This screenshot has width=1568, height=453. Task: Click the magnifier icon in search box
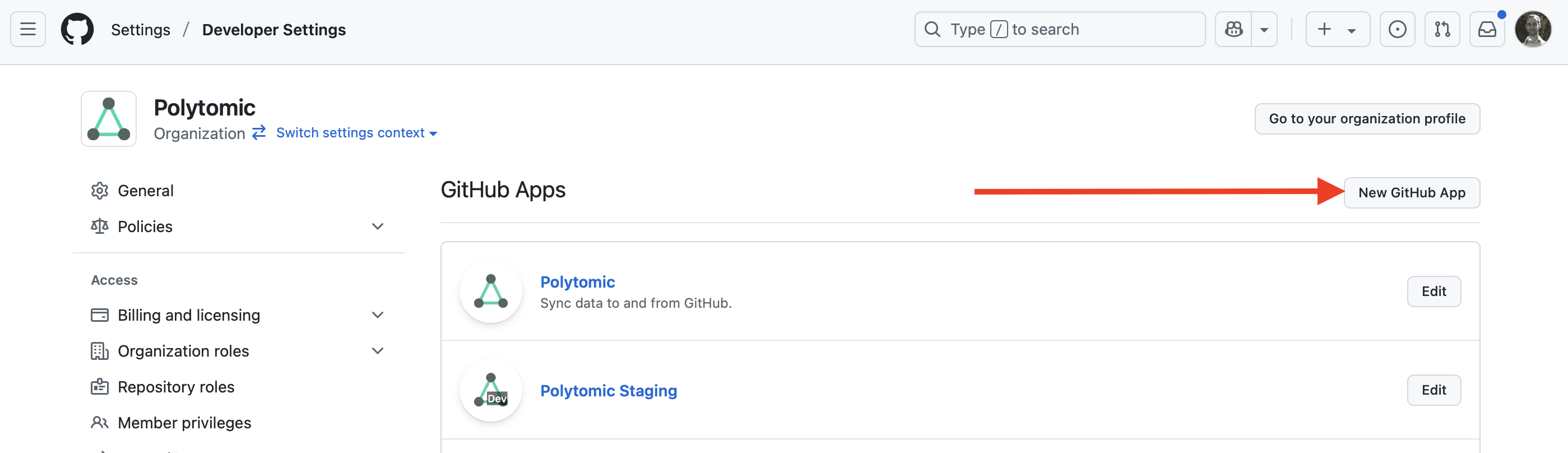933,29
